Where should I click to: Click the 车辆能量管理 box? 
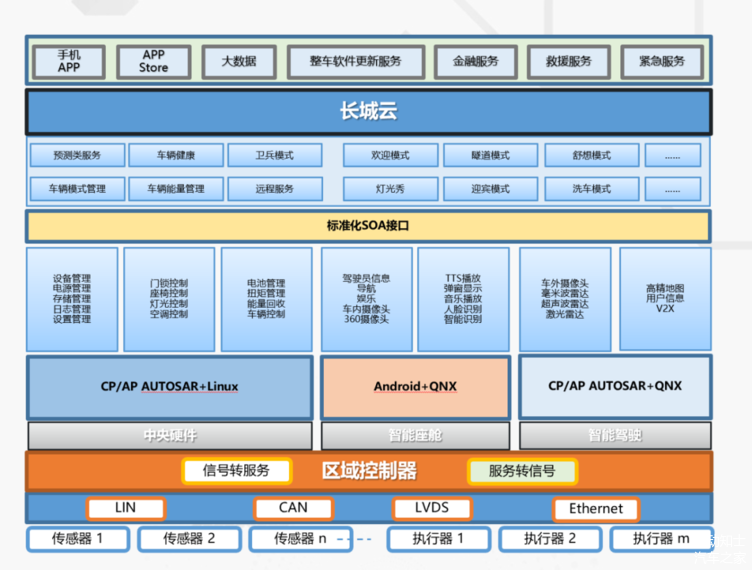click(176, 189)
